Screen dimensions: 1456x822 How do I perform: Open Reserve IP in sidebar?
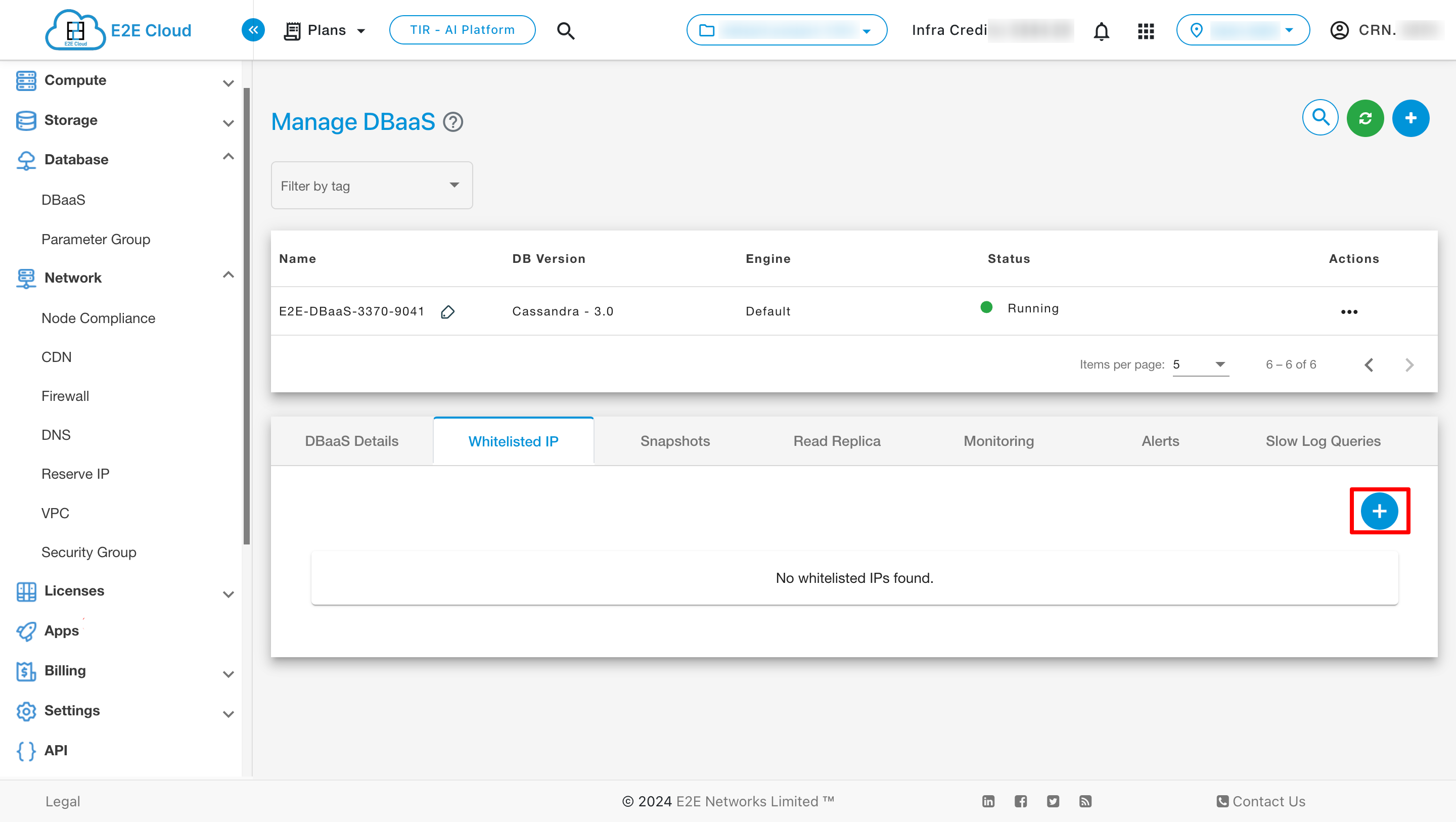click(76, 474)
